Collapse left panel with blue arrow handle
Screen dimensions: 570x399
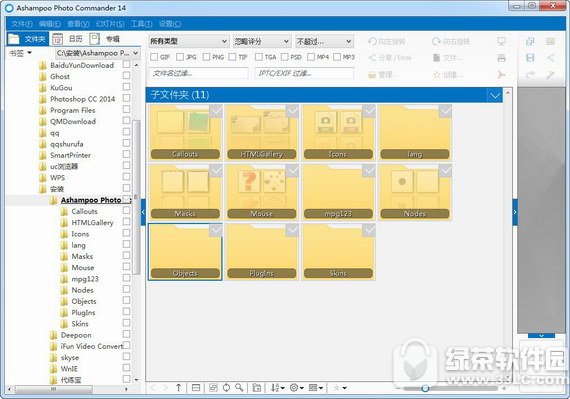[143, 212]
